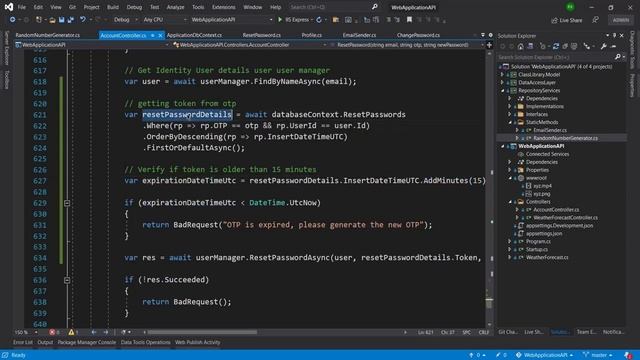Open the Build menu

[113, 7]
